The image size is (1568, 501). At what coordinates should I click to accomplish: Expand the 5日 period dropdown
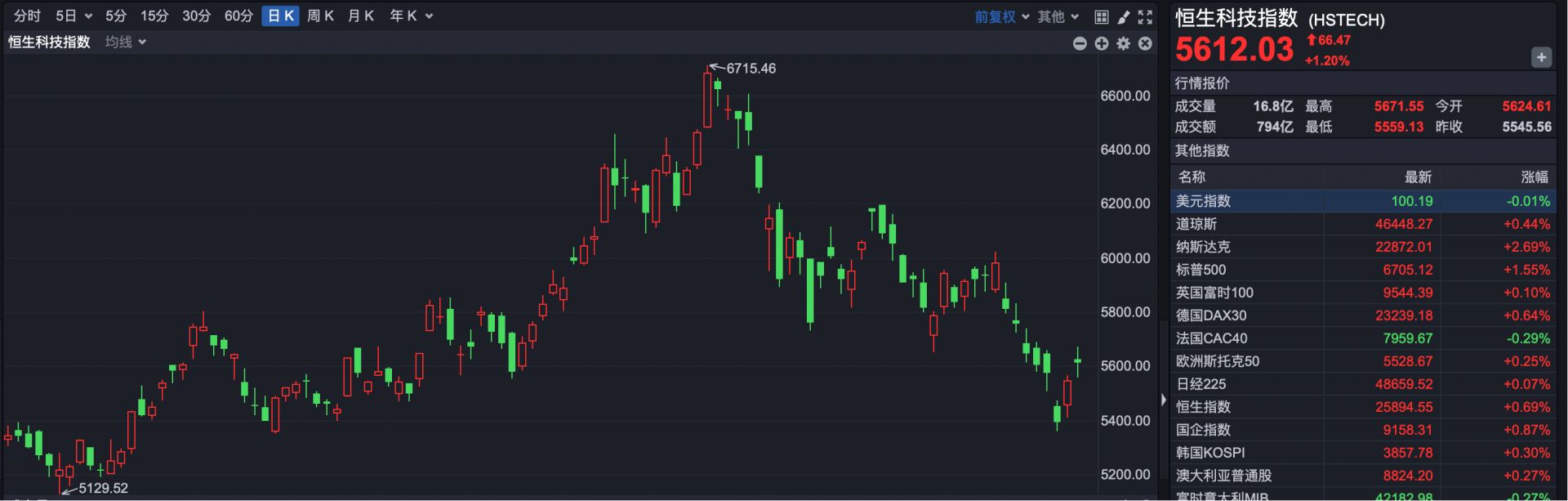[x=73, y=16]
